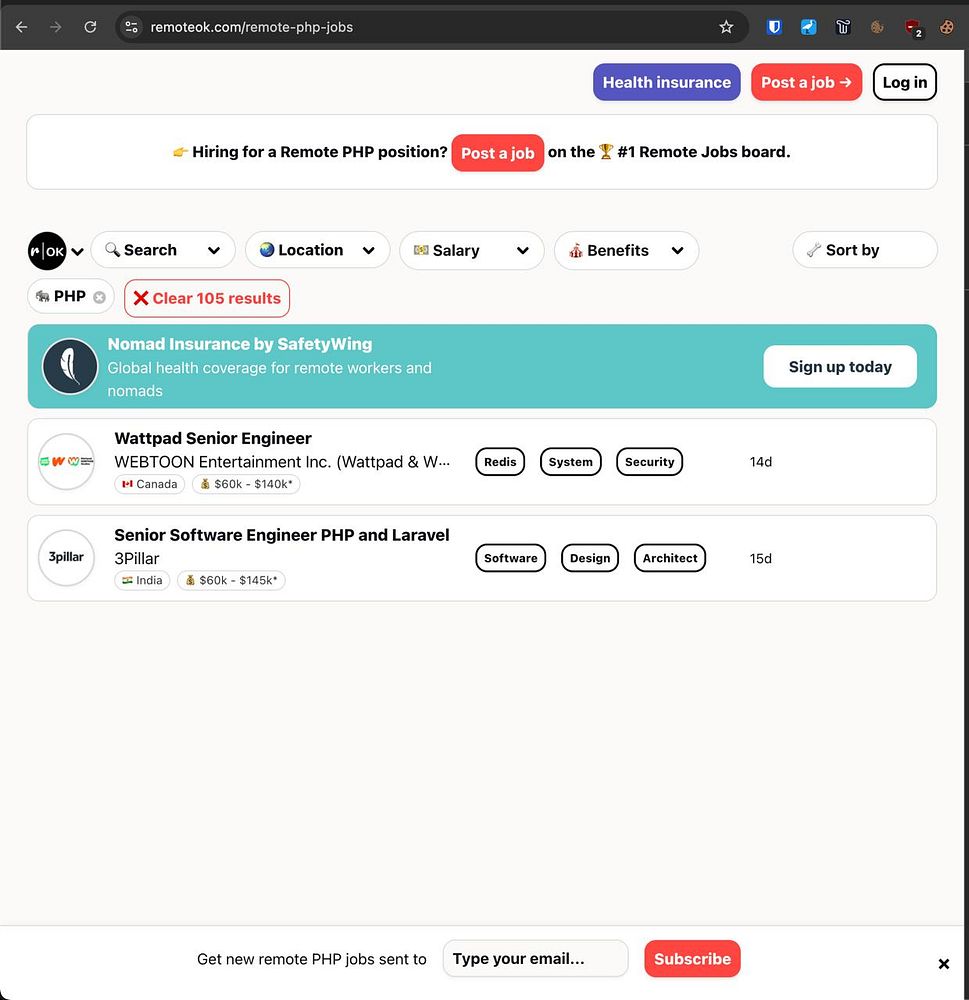Click the WEBTOON company logo
Image resolution: width=969 pixels, height=1000 pixels.
[66, 462]
